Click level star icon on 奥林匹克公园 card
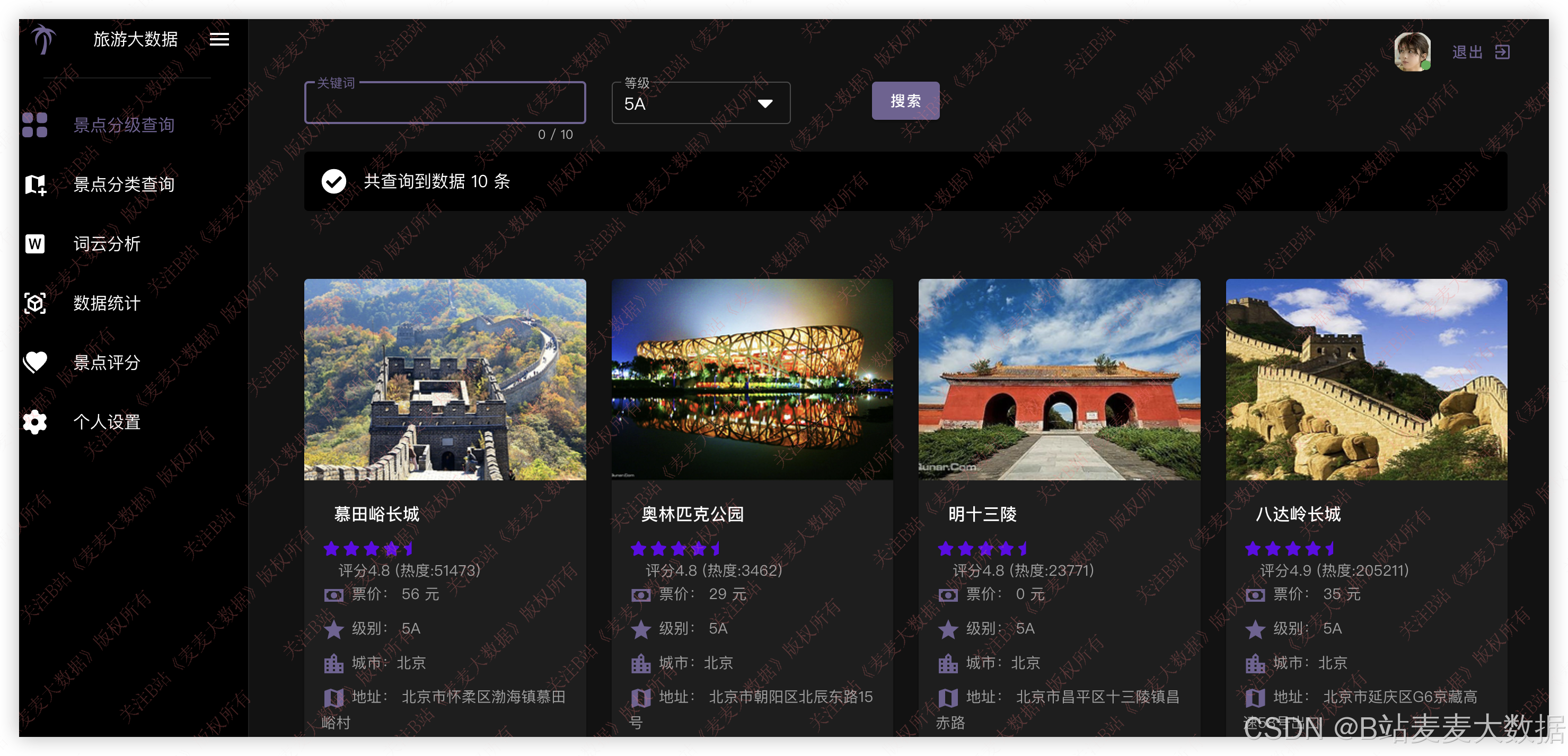The image size is (1568, 756). [x=640, y=629]
